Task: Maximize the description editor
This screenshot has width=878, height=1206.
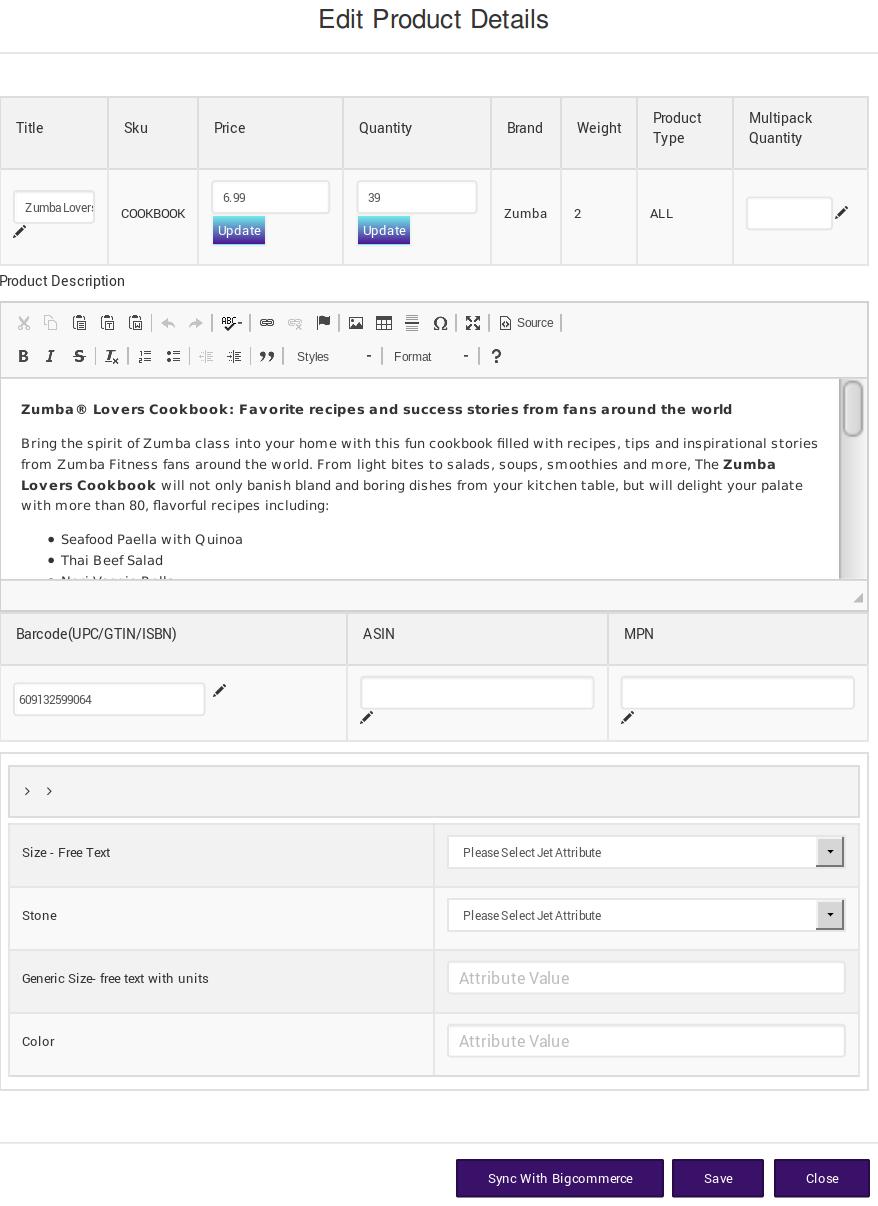Action: tap(473, 323)
